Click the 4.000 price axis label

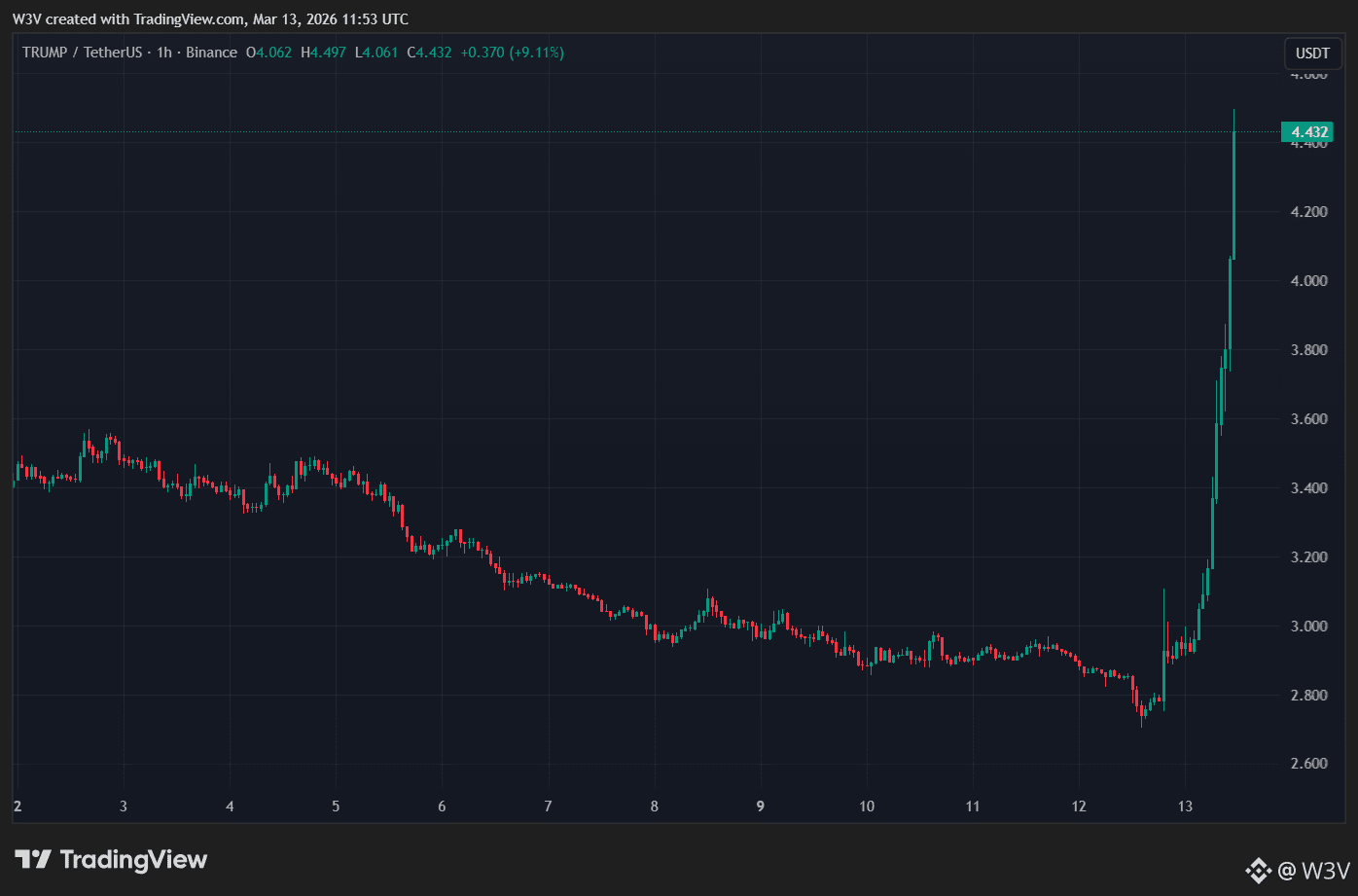click(1309, 281)
